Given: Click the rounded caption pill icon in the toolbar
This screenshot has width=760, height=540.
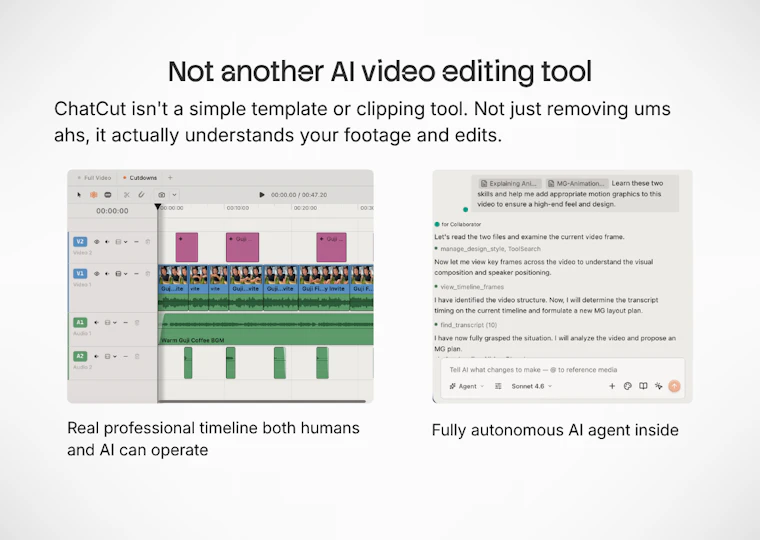Looking at the screenshot, I should click(108, 195).
